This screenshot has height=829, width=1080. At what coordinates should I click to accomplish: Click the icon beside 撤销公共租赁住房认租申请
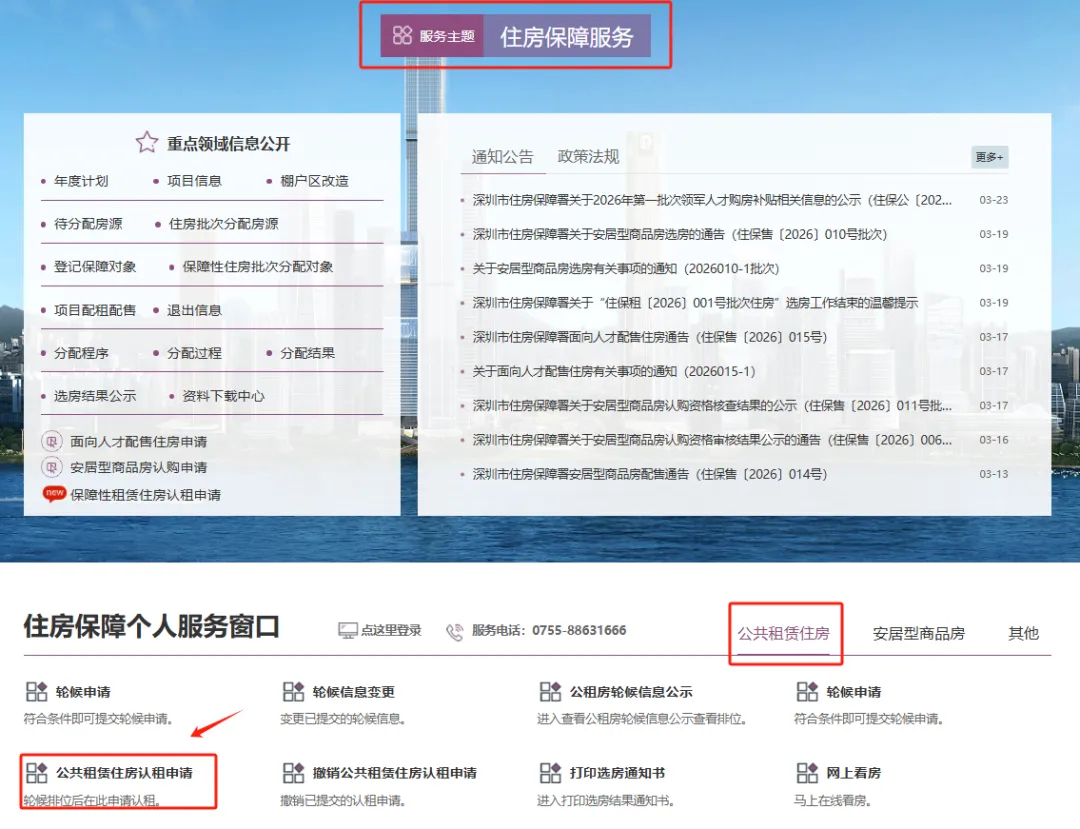293,773
